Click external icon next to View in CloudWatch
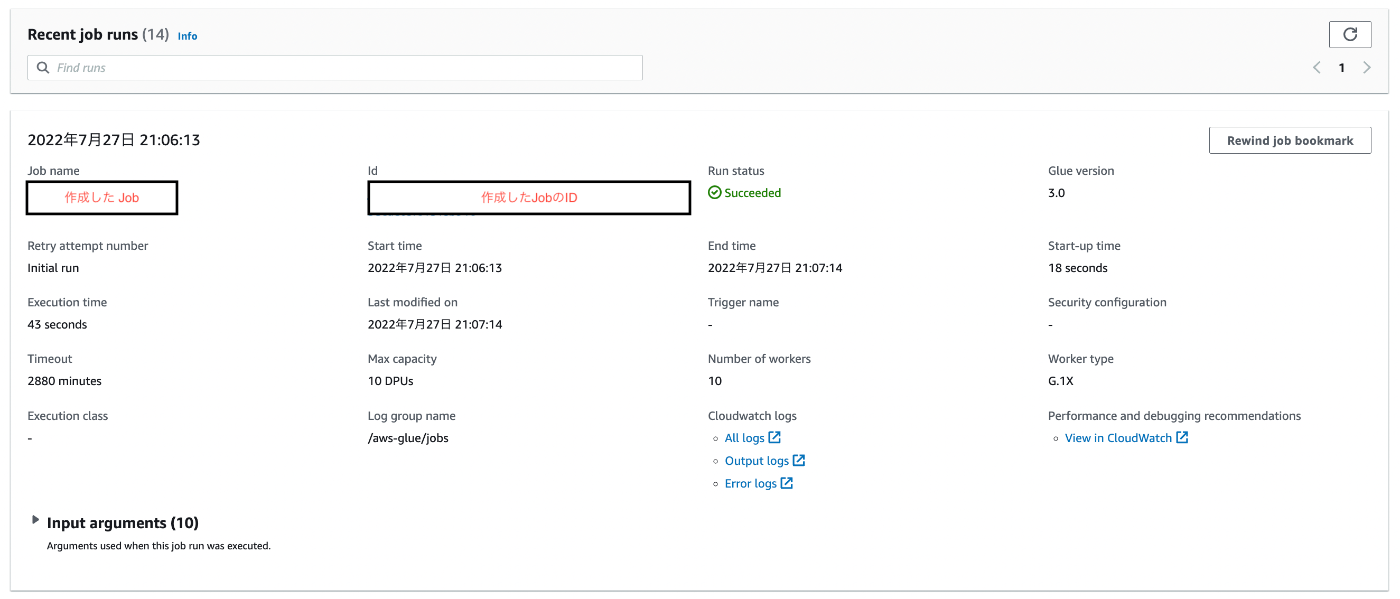1400x599 pixels. [1182, 438]
